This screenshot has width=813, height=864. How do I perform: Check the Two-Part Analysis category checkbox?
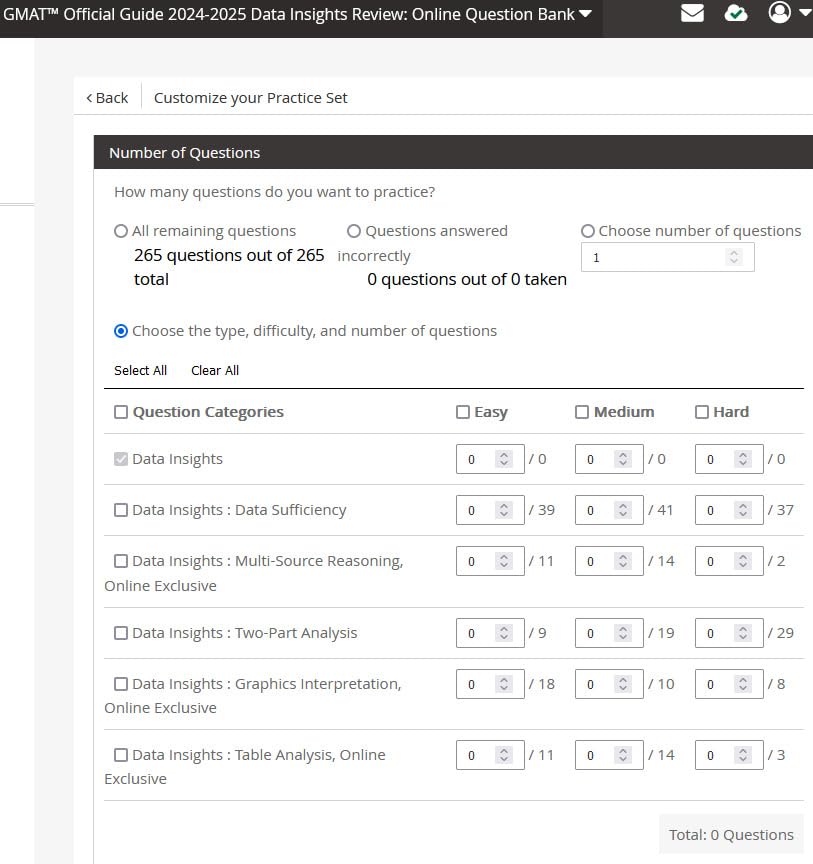(121, 633)
